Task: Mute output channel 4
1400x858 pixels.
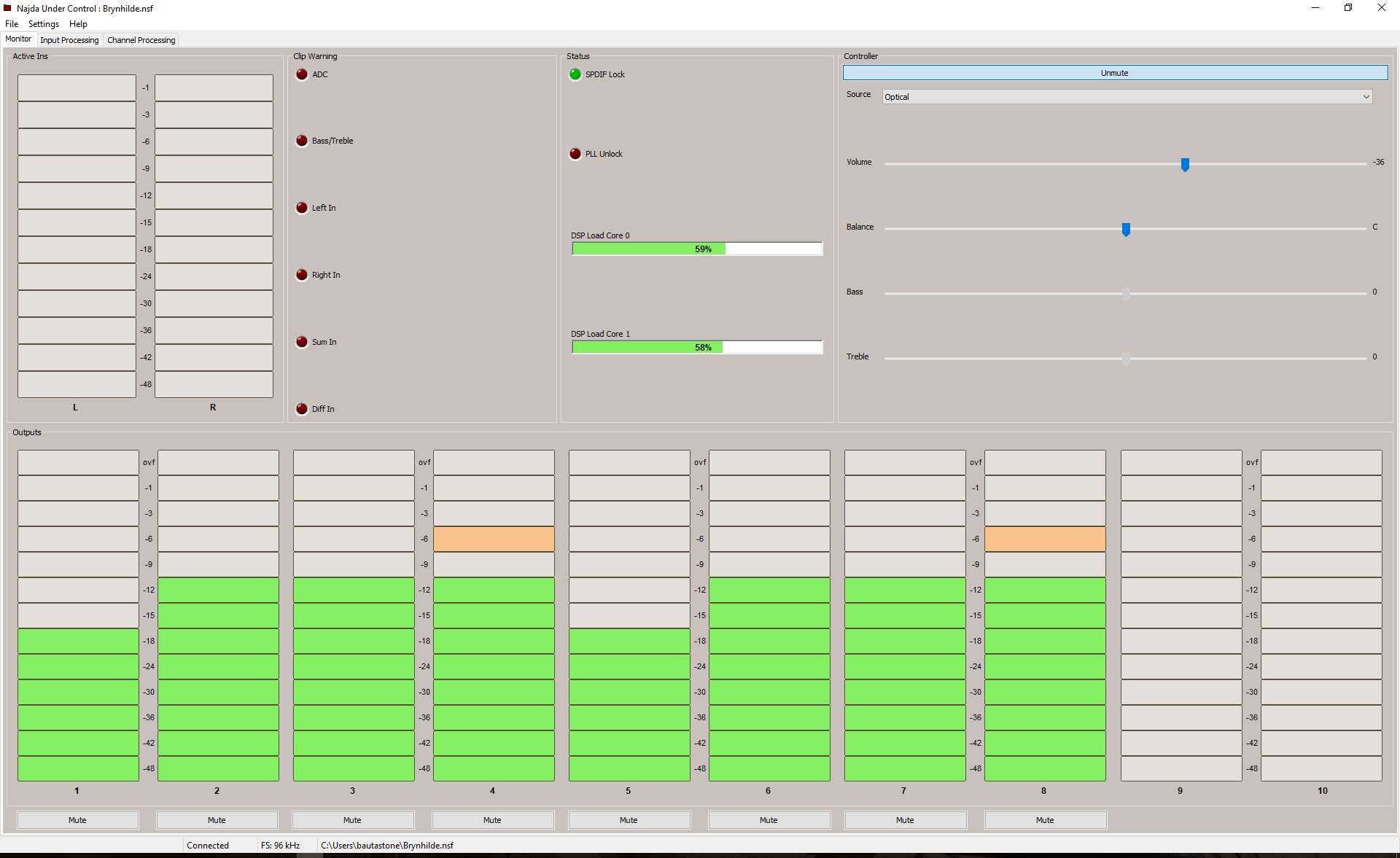Action: [x=492, y=820]
